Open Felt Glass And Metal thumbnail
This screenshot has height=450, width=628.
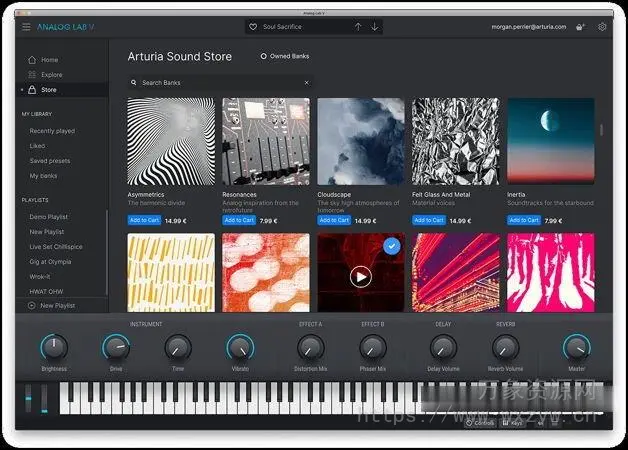click(x=456, y=141)
